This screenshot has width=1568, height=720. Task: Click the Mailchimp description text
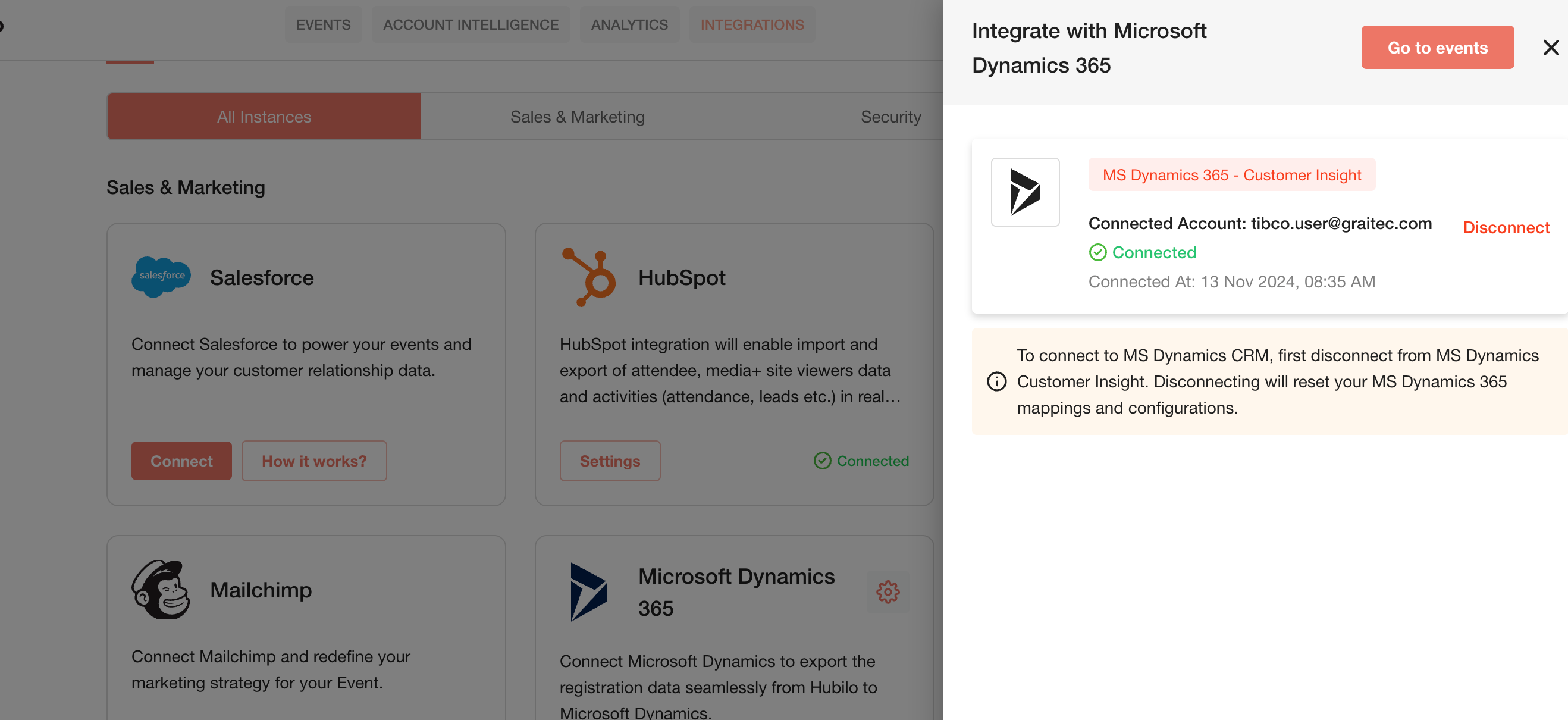[271, 669]
